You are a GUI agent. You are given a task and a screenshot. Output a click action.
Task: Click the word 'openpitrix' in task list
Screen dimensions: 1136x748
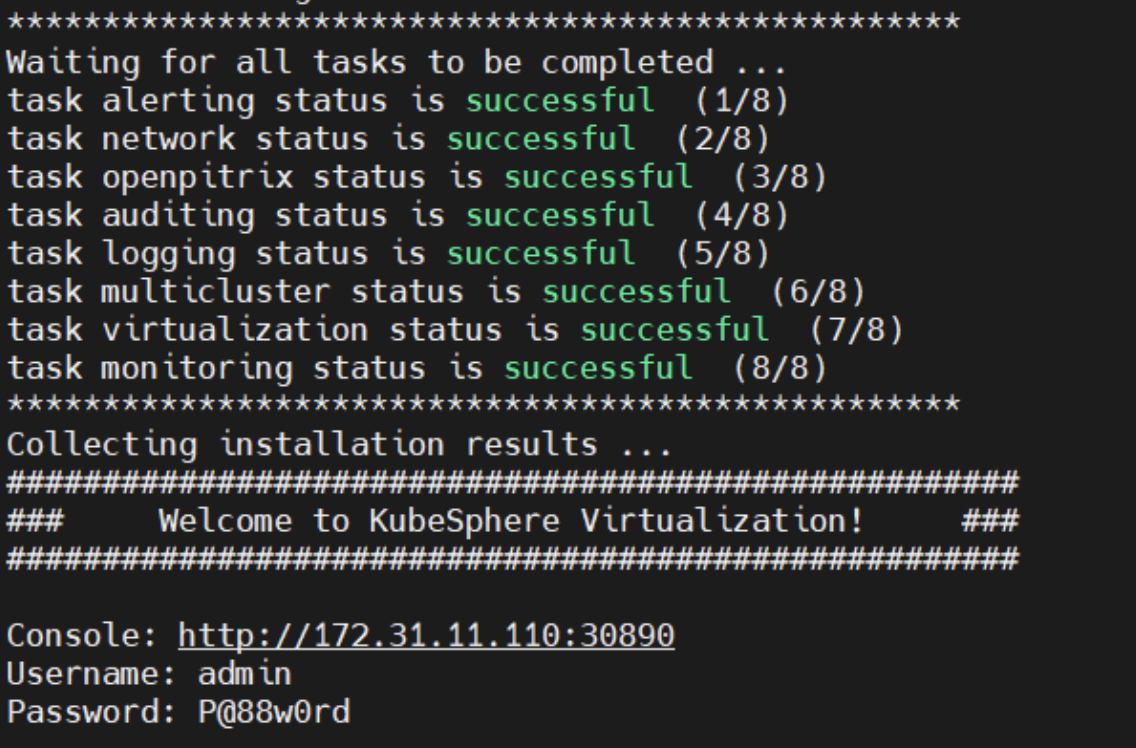point(197,177)
